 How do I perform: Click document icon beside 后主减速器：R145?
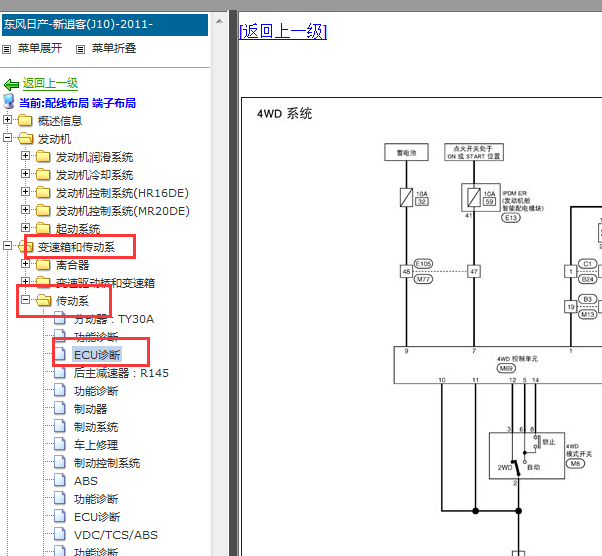point(60,372)
